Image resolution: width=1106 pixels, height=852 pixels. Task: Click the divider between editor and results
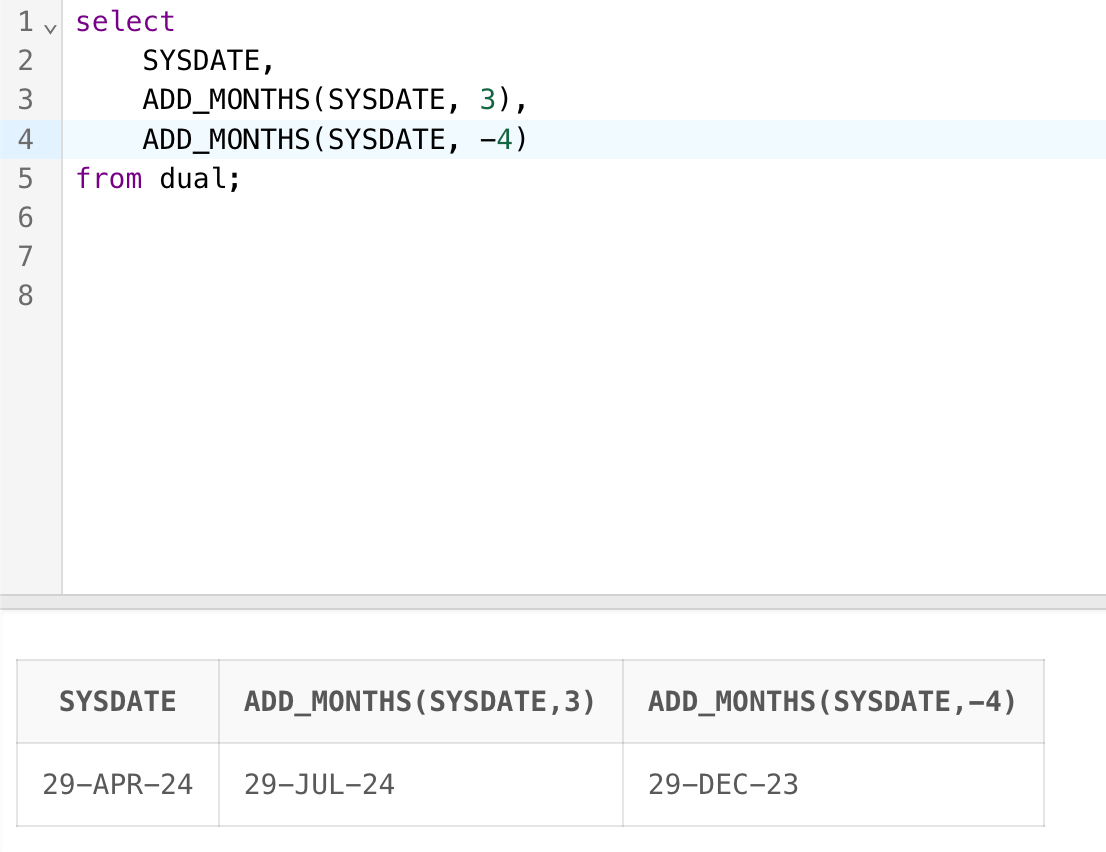point(553,599)
